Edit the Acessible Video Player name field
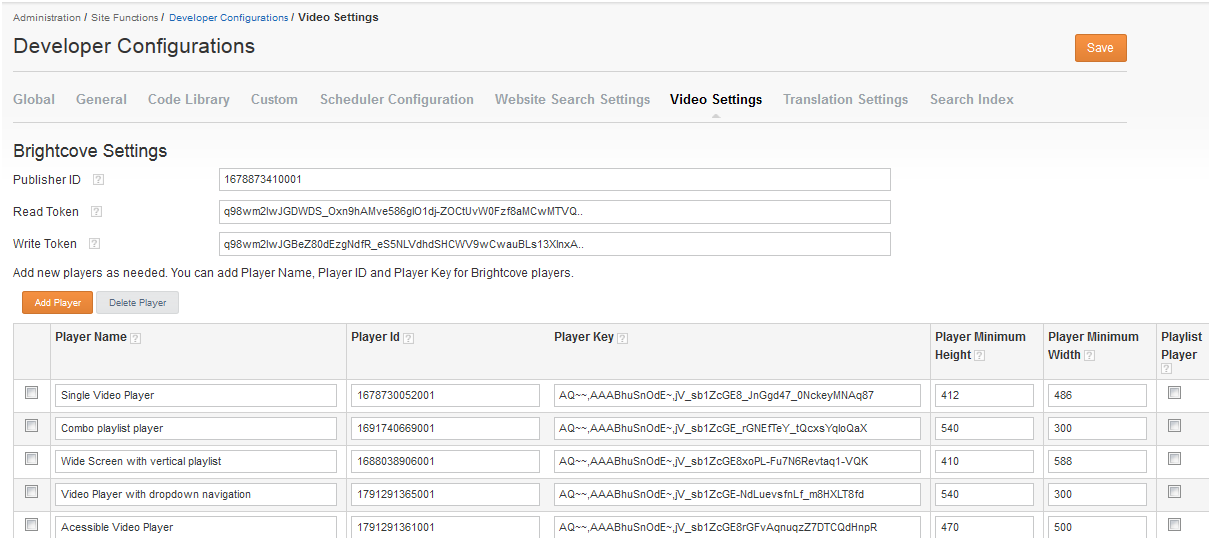 (x=196, y=527)
